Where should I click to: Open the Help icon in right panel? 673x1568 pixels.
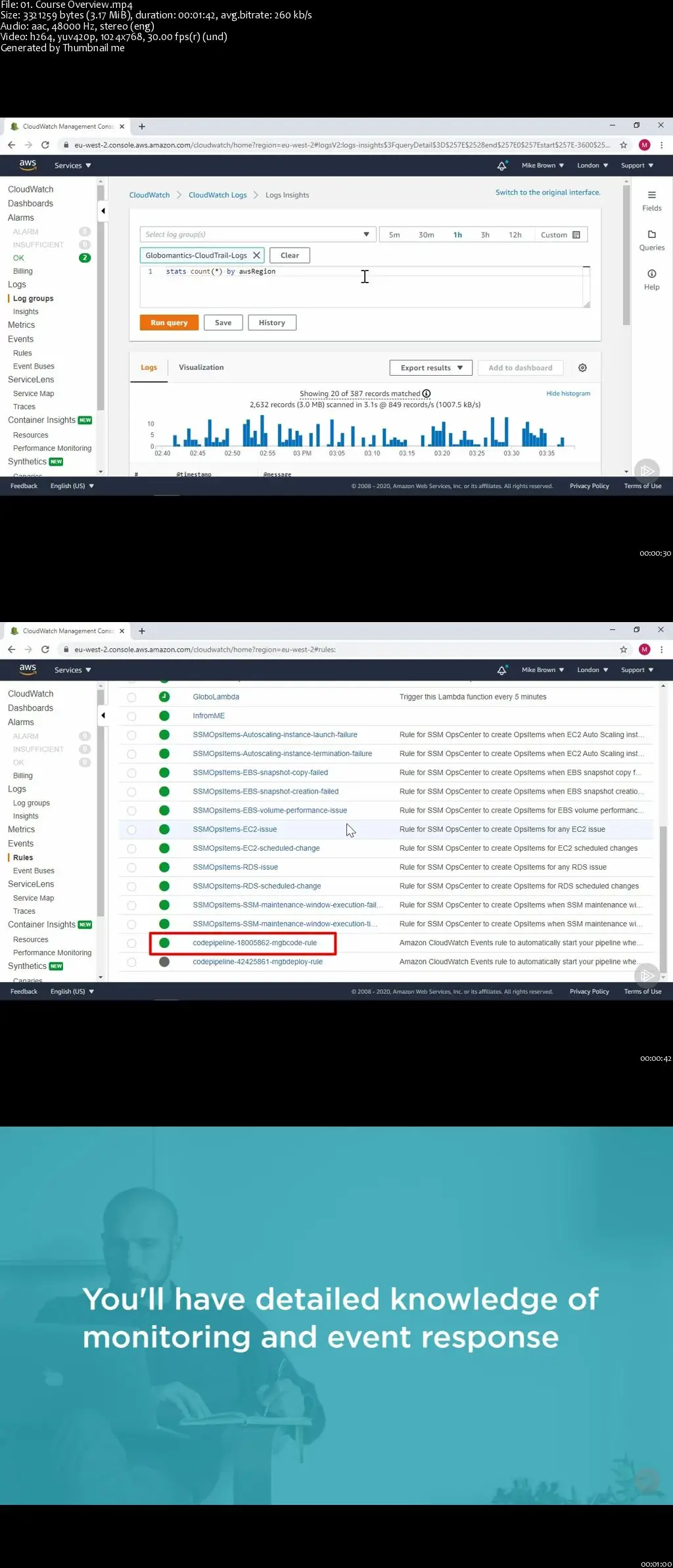(652, 274)
